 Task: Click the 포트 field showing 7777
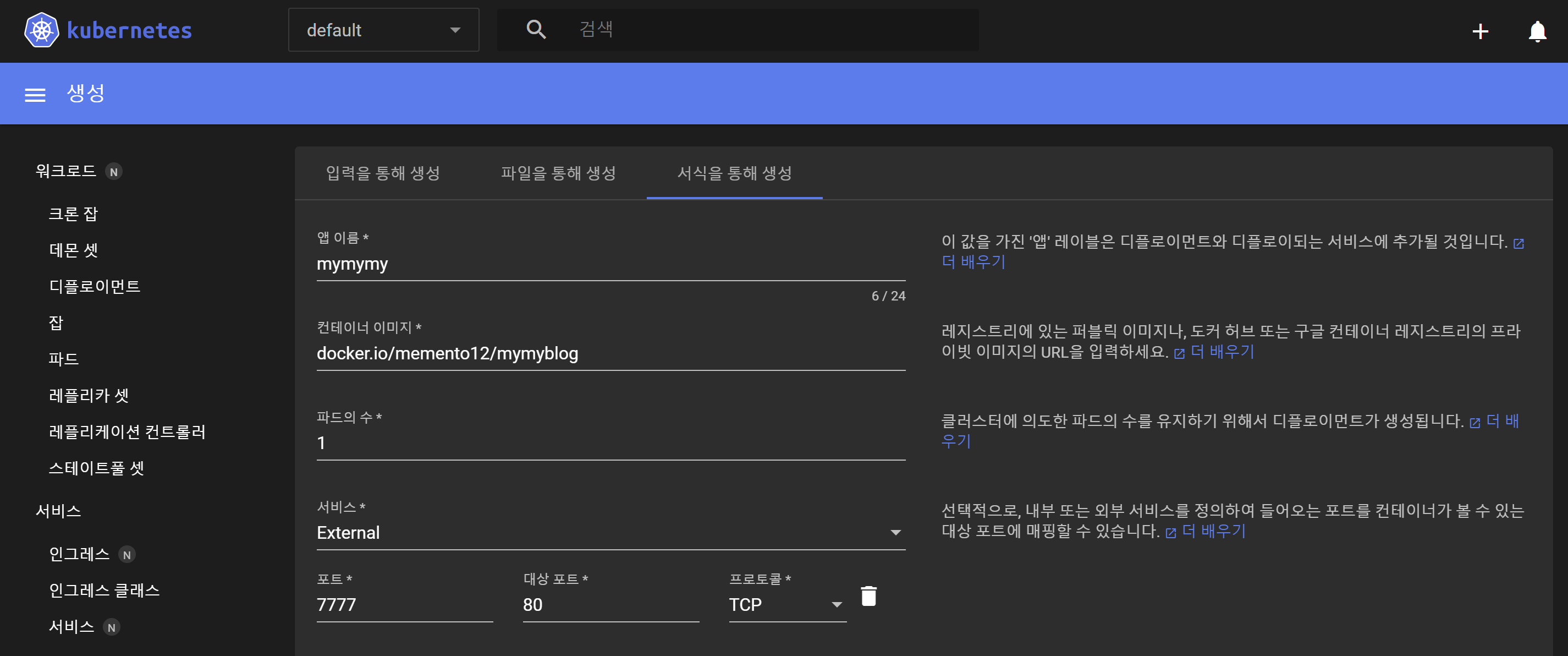(404, 604)
